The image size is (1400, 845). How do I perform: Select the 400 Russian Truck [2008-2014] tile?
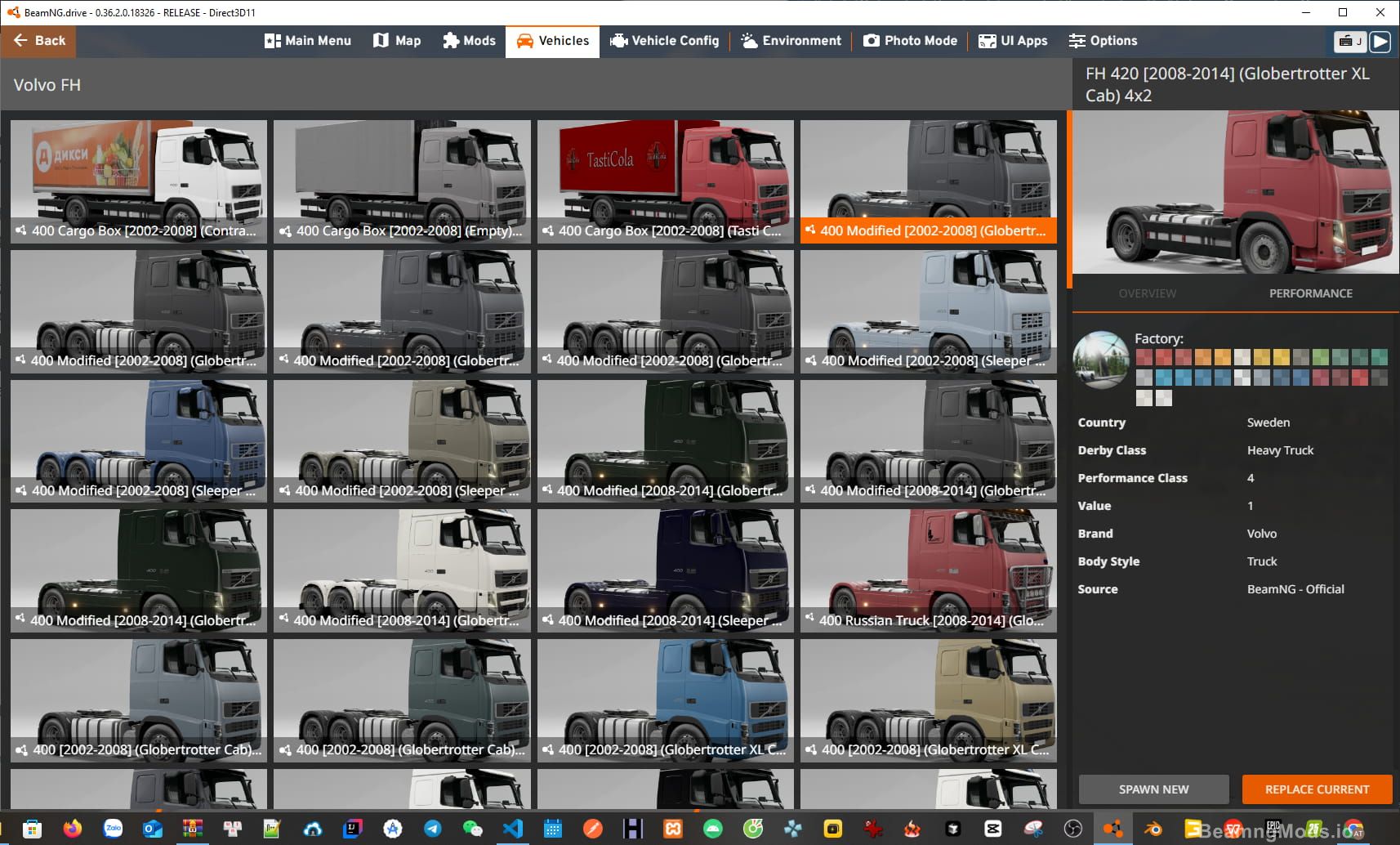click(929, 570)
